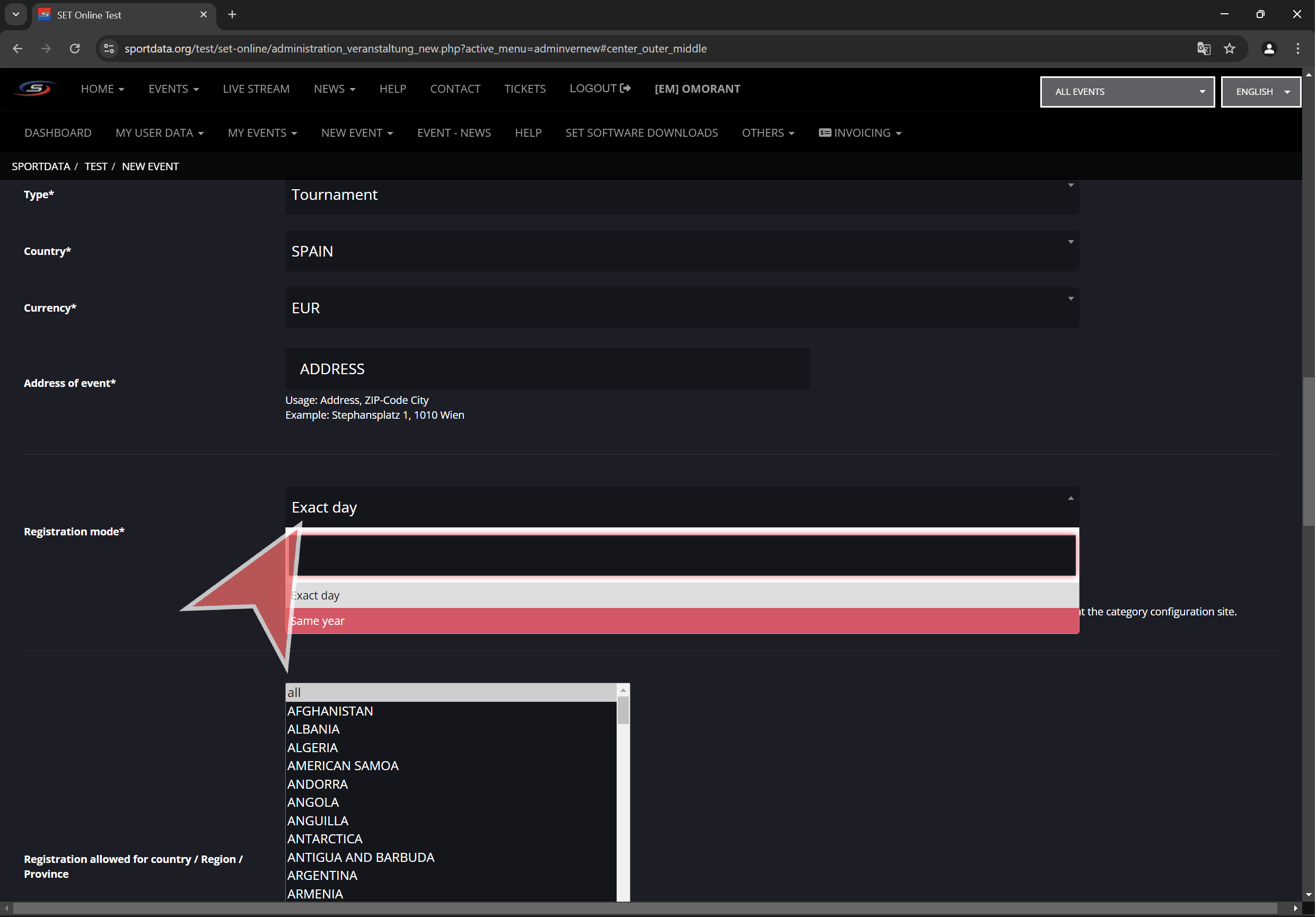Open the ALL EVENTS selector

(1126, 92)
